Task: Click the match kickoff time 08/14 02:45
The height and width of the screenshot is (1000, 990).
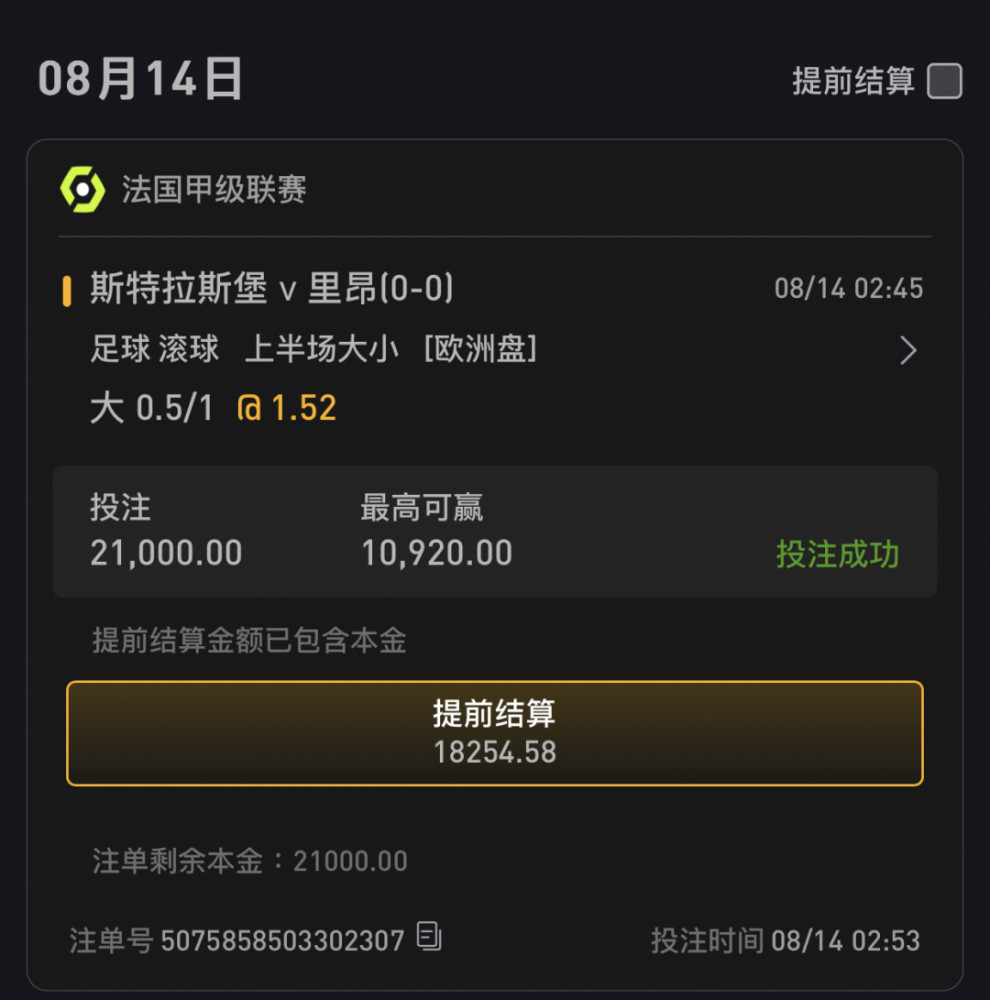Action: coord(848,289)
